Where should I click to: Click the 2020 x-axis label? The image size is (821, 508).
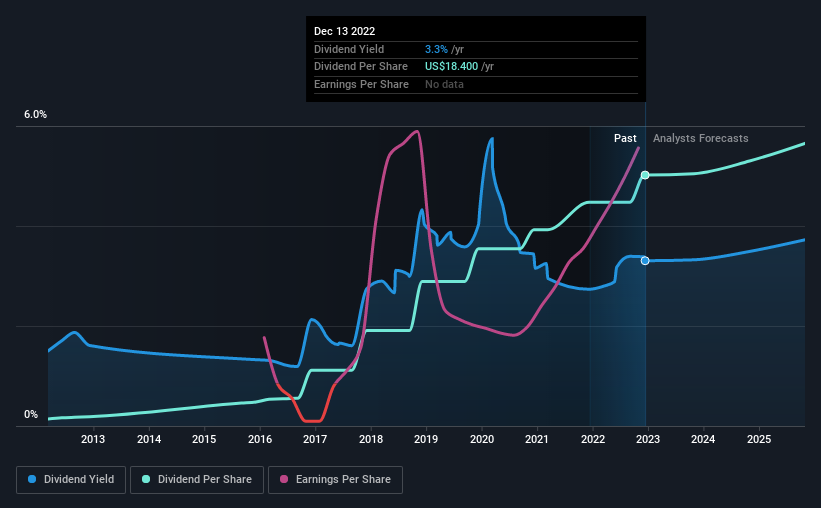point(482,439)
